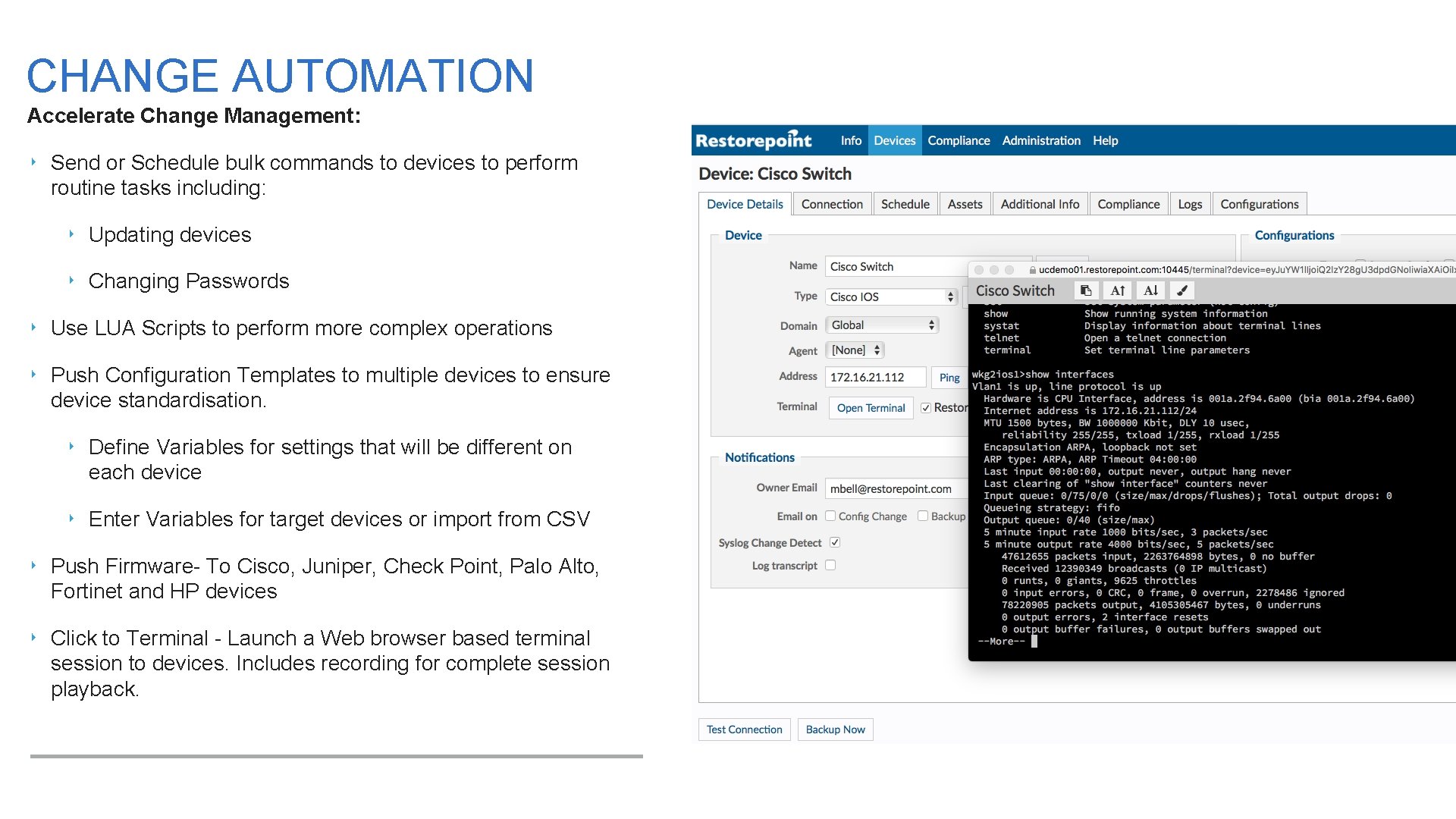The width and height of the screenshot is (1456, 819).
Task: Click the Name field with Cisco Switch
Action: pos(897,266)
